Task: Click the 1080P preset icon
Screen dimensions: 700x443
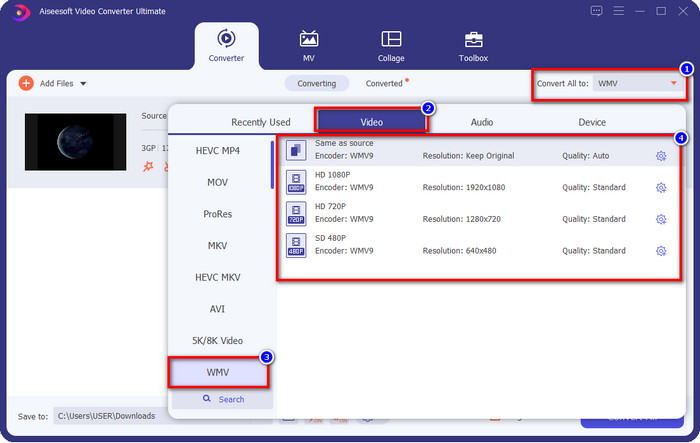Action: click(x=296, y=182)
